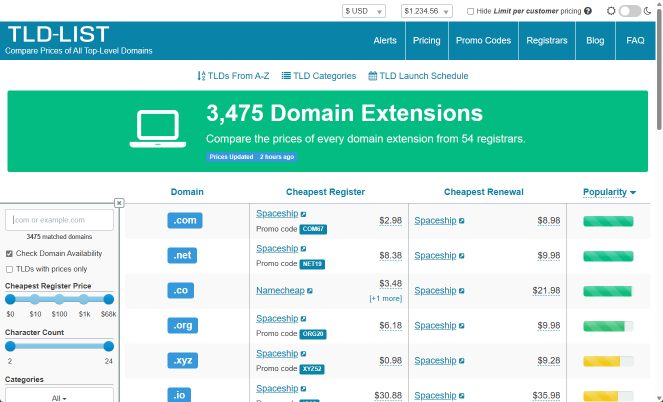Open the Blog nav item
This screenshot has height=402, width=663.
click(595, 41)
